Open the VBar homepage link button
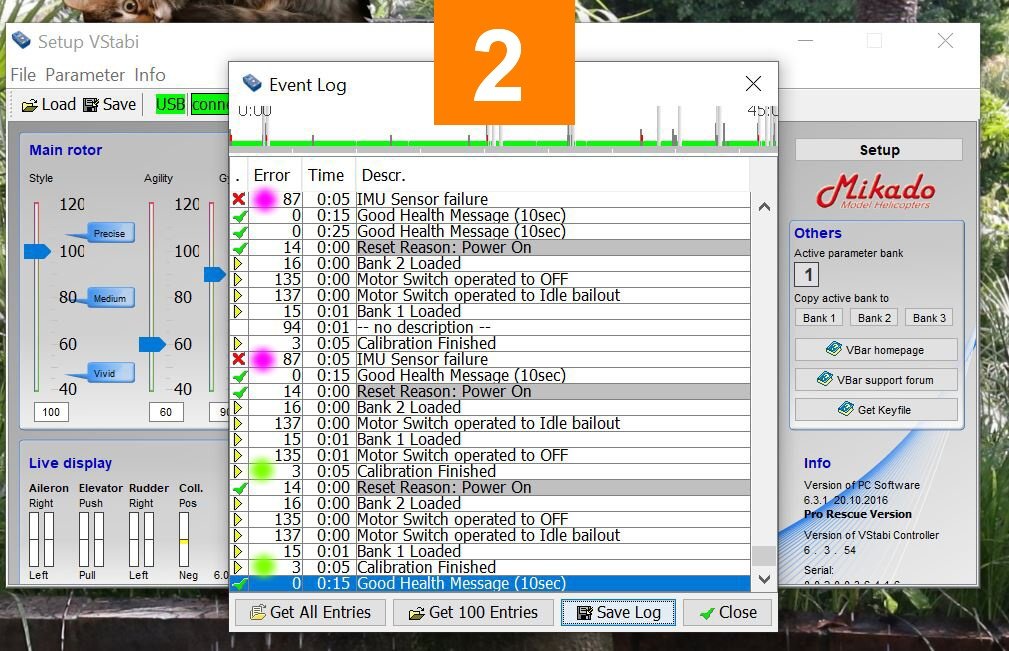Screen dimensions: 1009x651 [876, 350]
